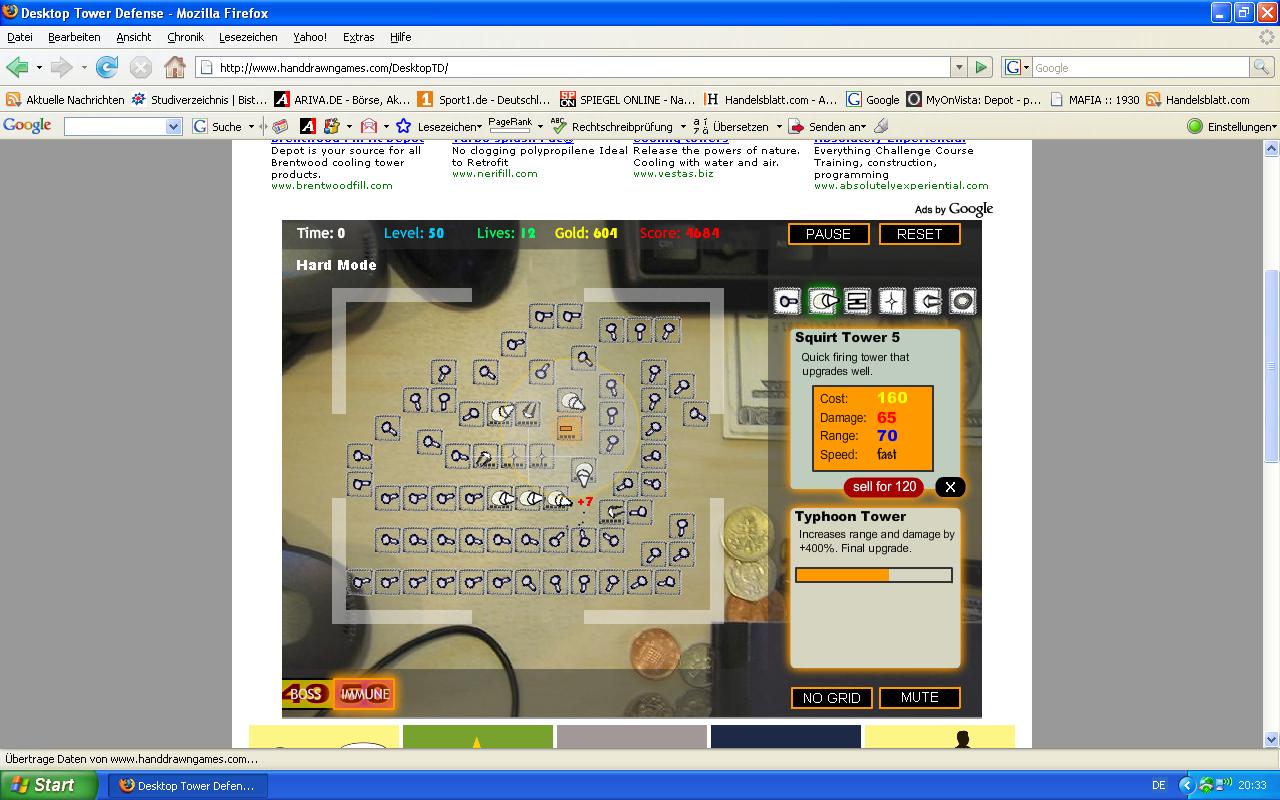Select the Bash Tower build icon
The image size is (1280, 800).
962,301
